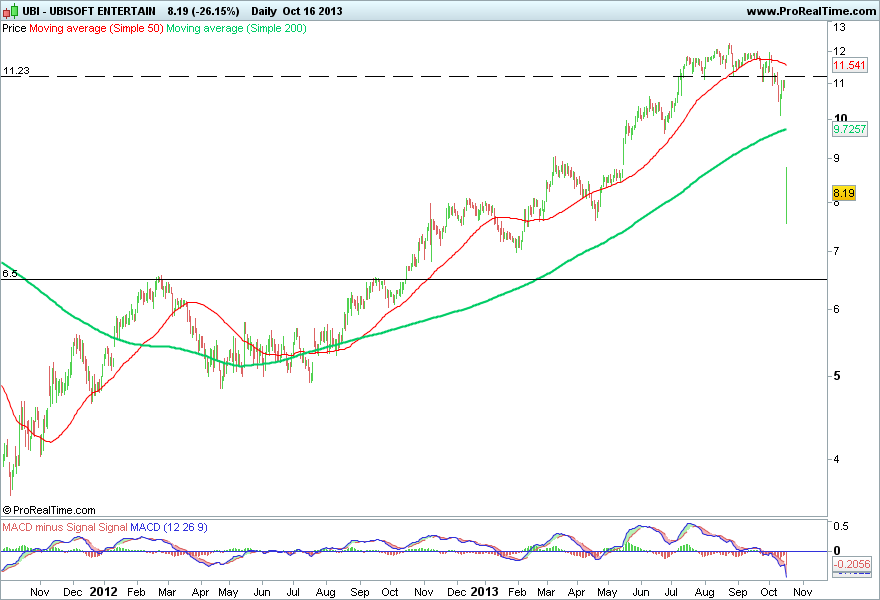Click the ©ProRealTime.com copyright text
This screenshot has height=600, width=880.
tap(49, 510)
